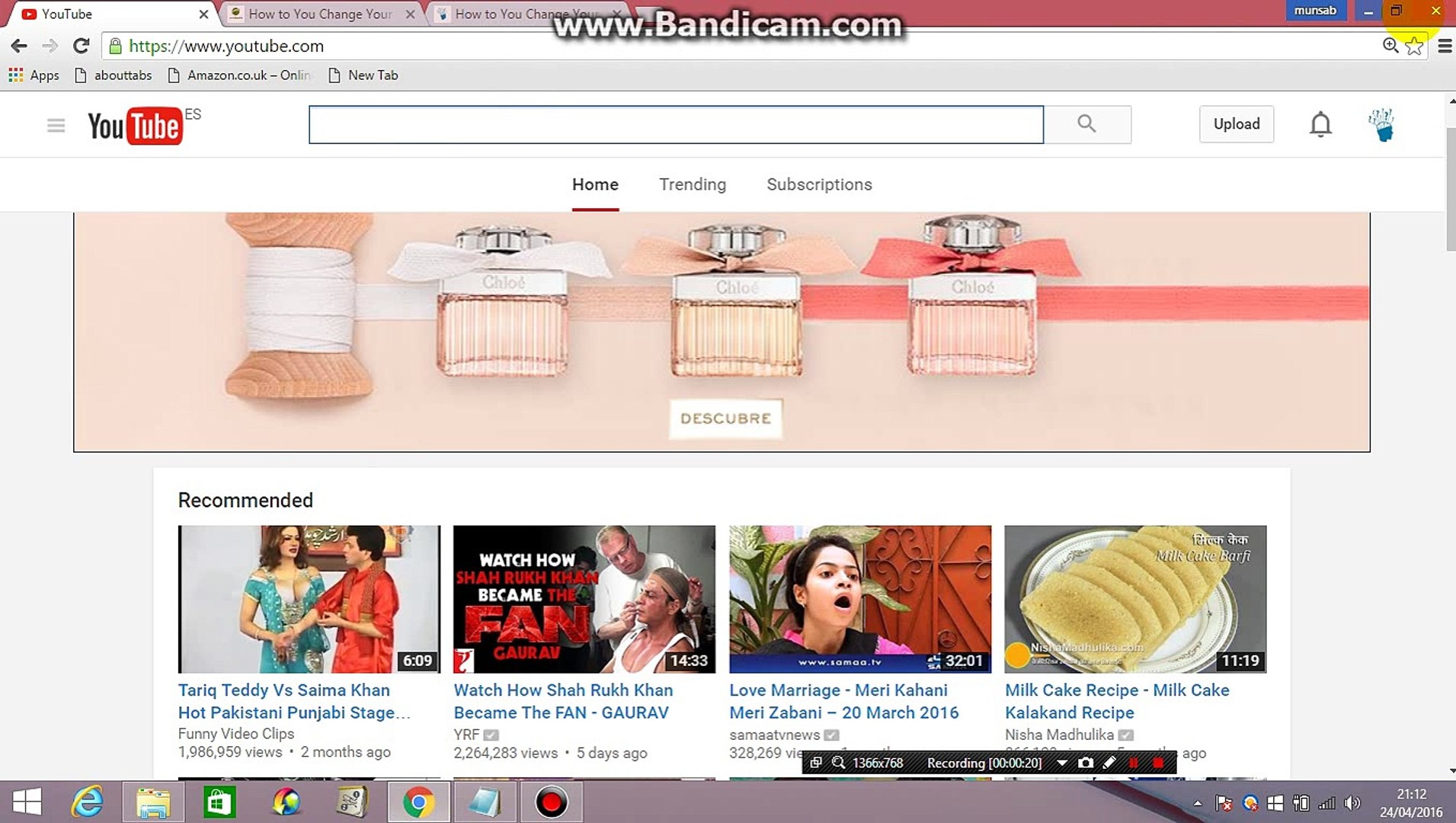Click the Upload button
1456x823 pixels.
(1236, 123)
